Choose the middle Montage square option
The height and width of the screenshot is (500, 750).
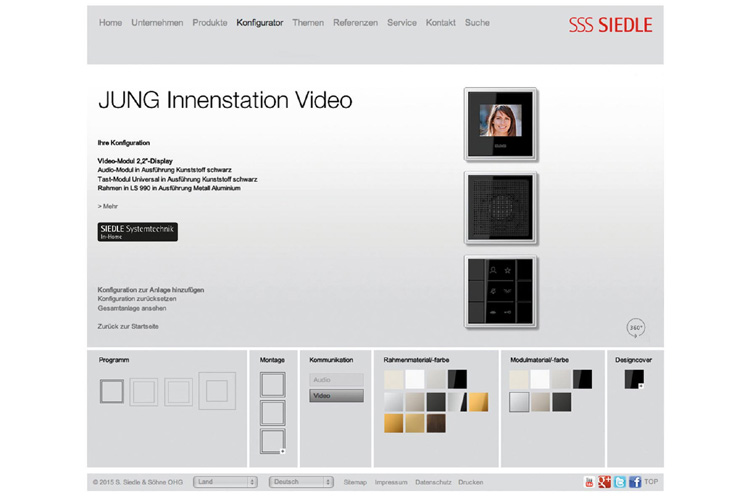click(273, 413)
